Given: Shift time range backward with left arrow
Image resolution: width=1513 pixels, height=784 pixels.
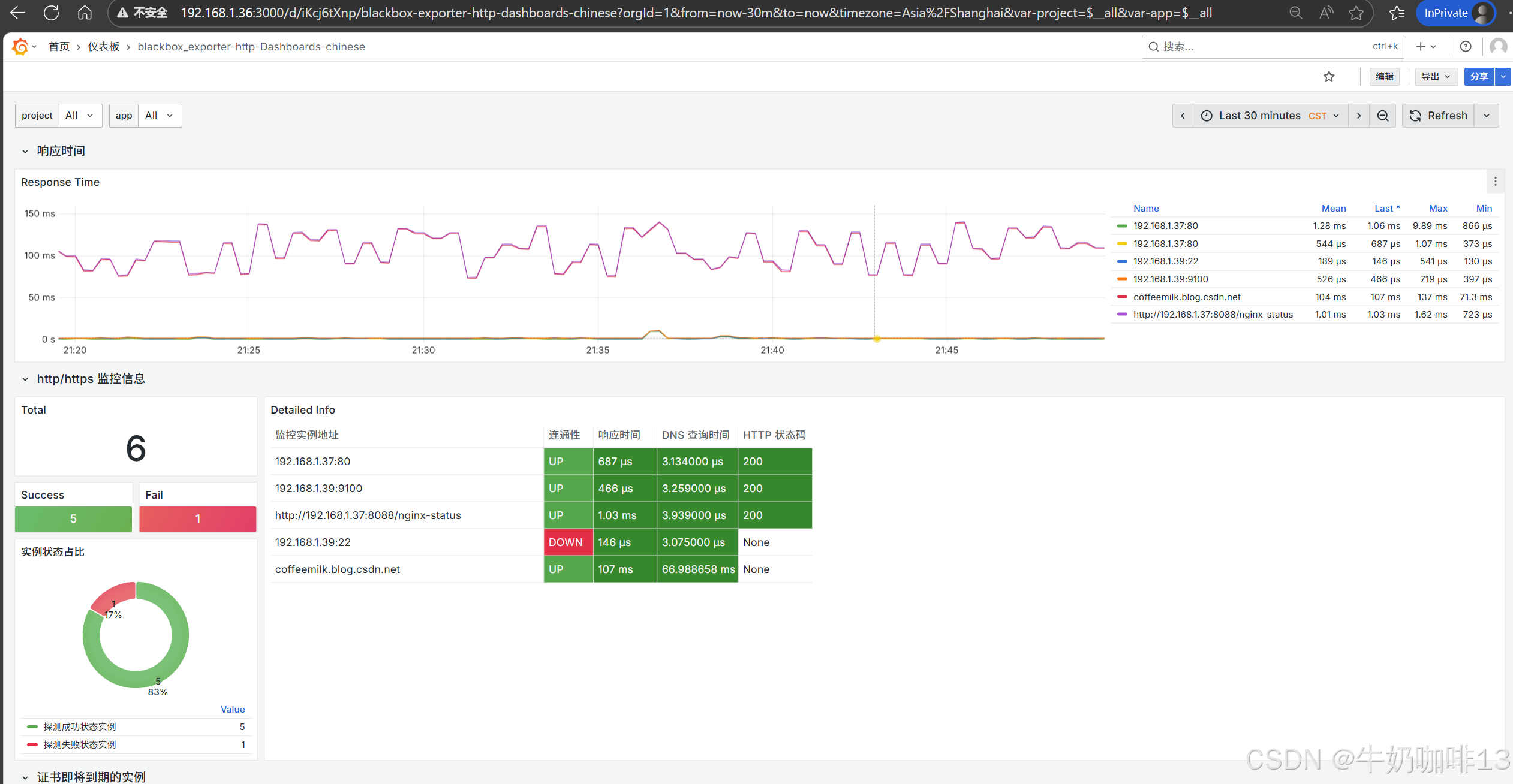Looking at the screenshot, I should click(1183, 116).
